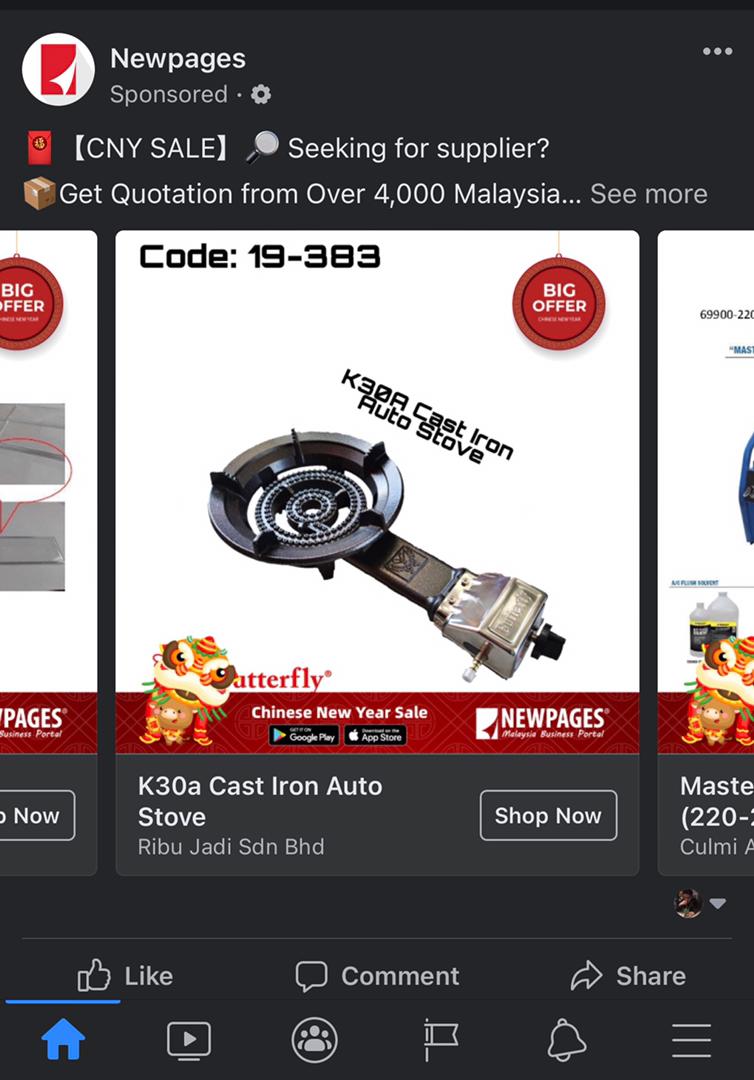Open the Watch video tab
The height and width of the screenshot is (1080, 754).
pos(189,1040)
